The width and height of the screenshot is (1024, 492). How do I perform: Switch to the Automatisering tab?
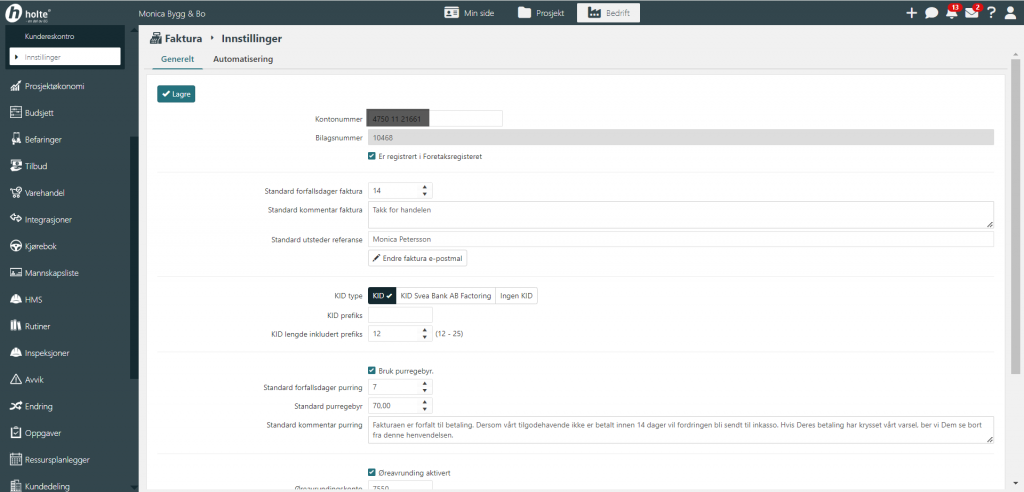coord(239,59)
